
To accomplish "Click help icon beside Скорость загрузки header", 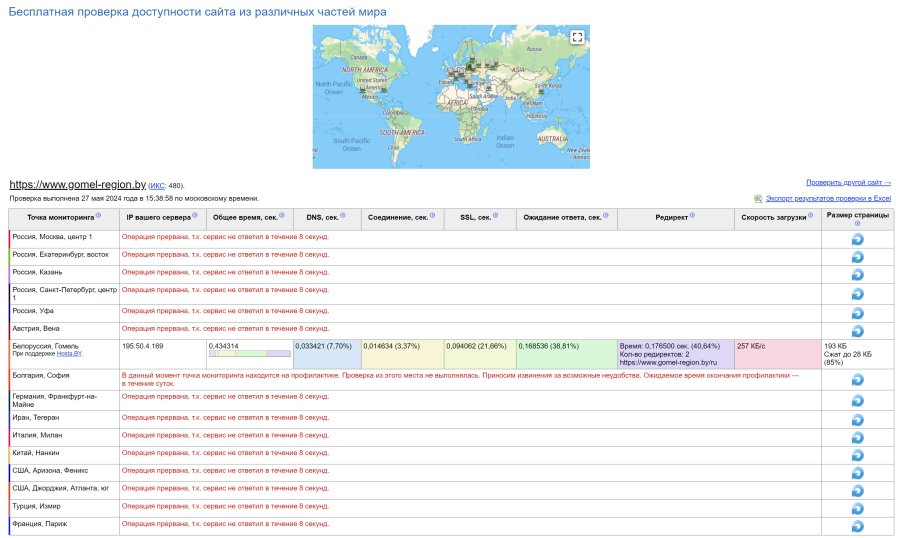I will click(x=811, y=216).
